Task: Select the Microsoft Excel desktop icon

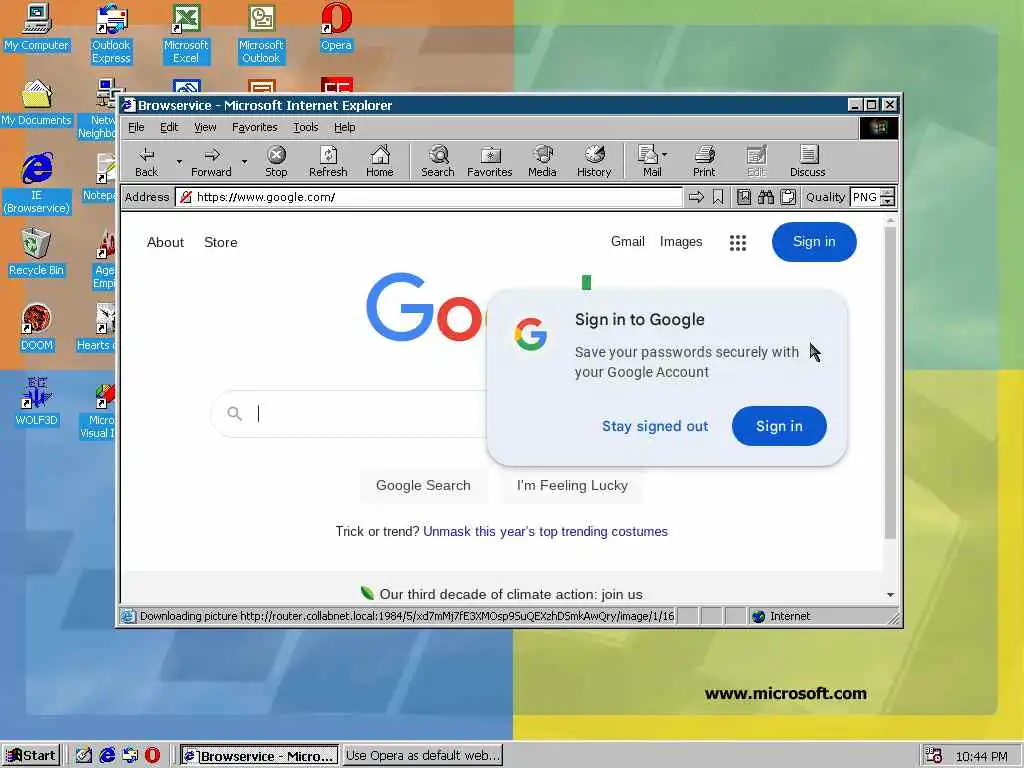Action: tap(186, 33)
